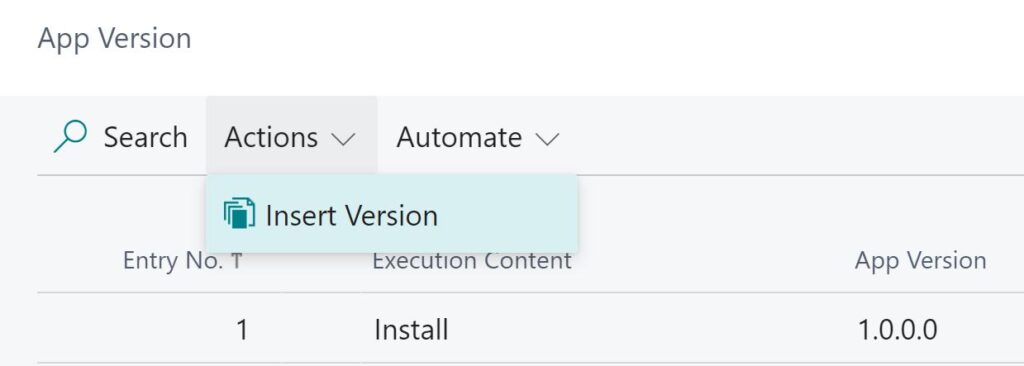Screen dimensions: 1024x366
Task: Select entry number 1 cell
Action: [x=242, y=329]
